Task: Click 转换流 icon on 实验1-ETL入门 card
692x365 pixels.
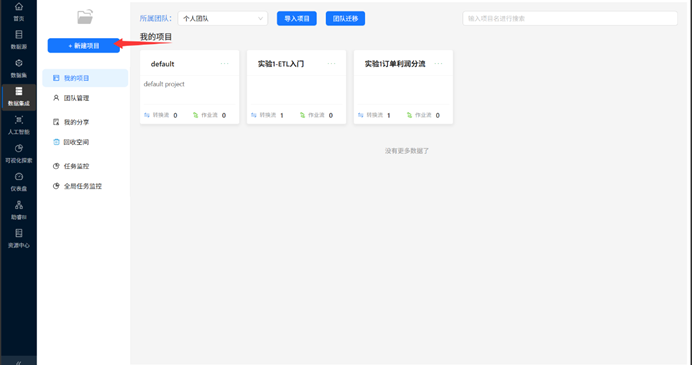Action: point(254,115)
